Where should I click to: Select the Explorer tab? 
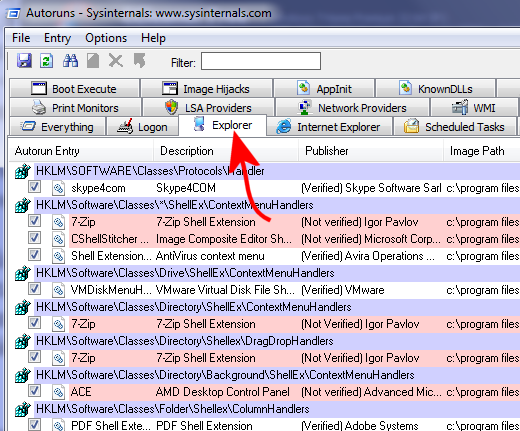[x=223, y=125]
